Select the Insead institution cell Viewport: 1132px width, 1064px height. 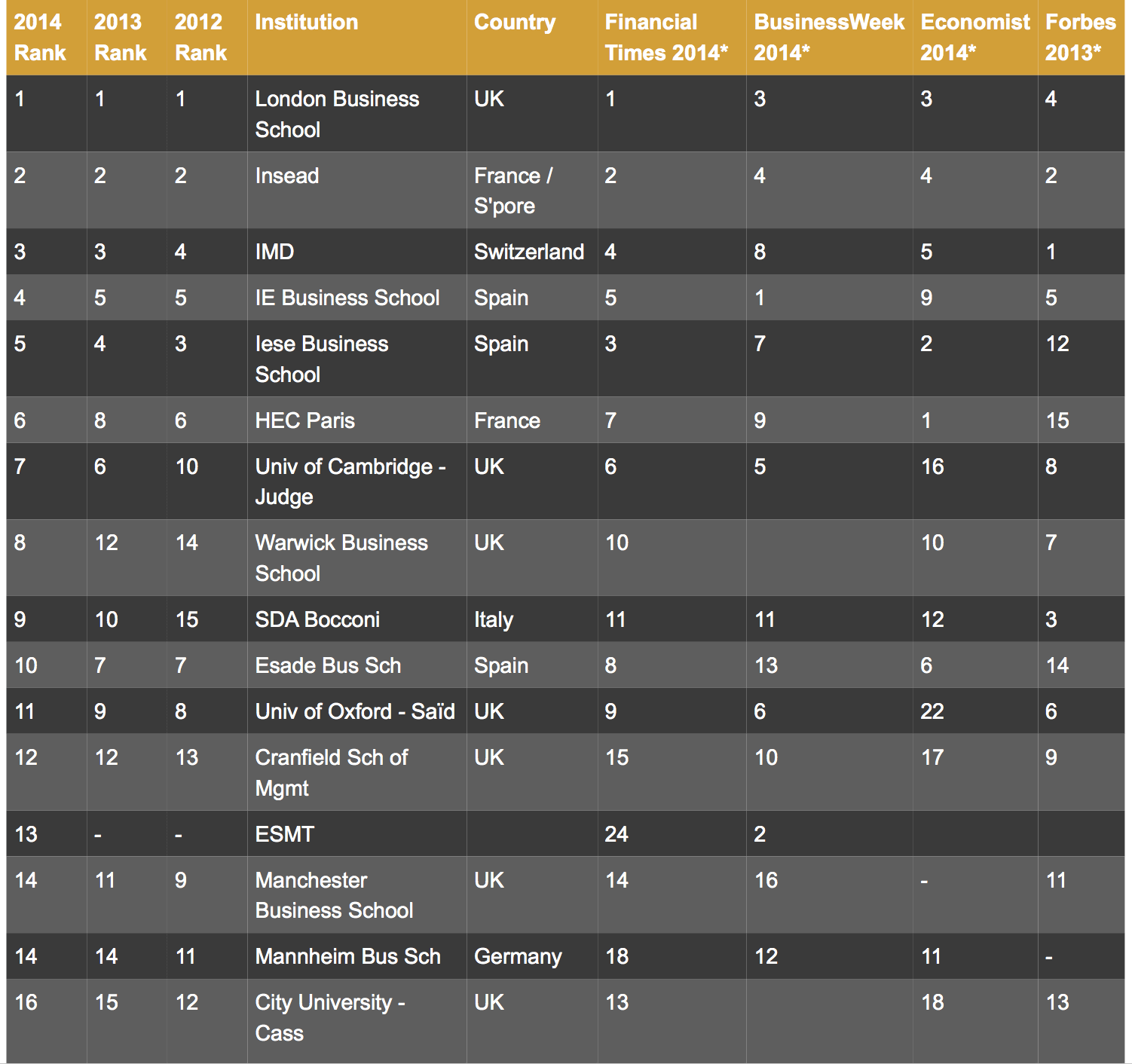[x=357, y=191]
